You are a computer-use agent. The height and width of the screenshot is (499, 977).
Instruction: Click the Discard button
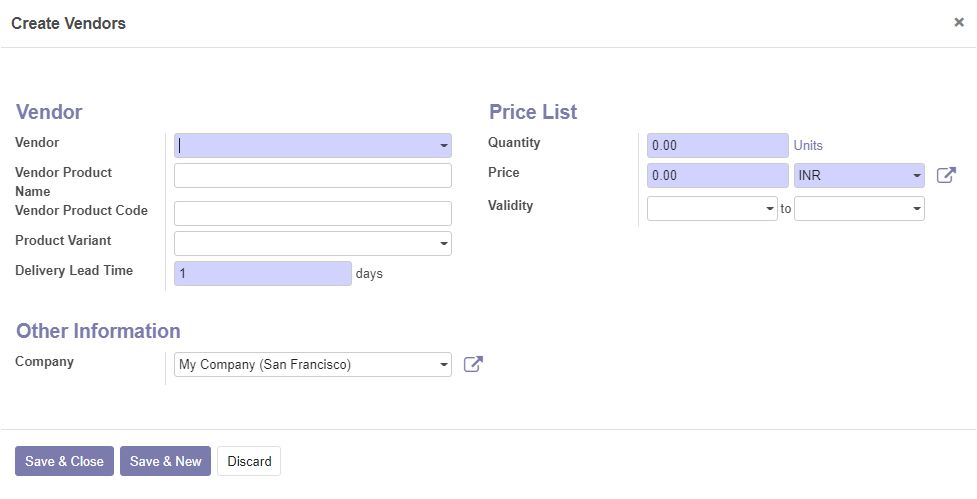click(249, 461)
